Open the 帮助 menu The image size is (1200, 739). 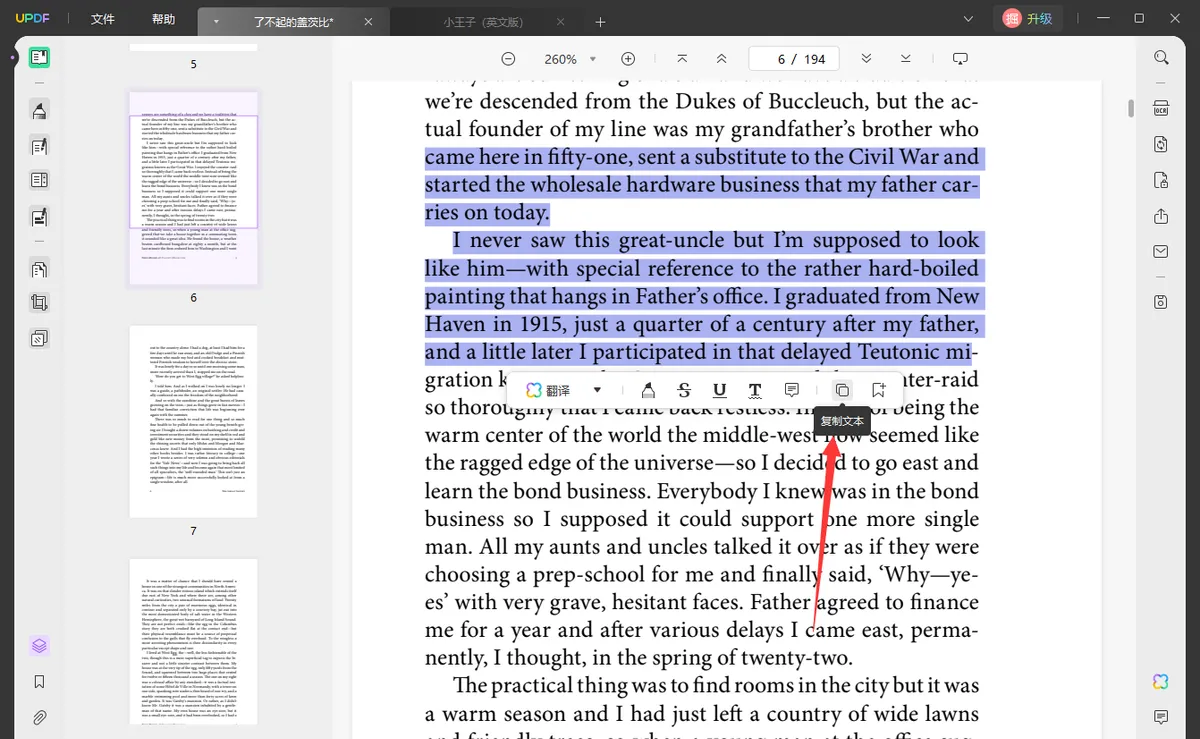163,19
